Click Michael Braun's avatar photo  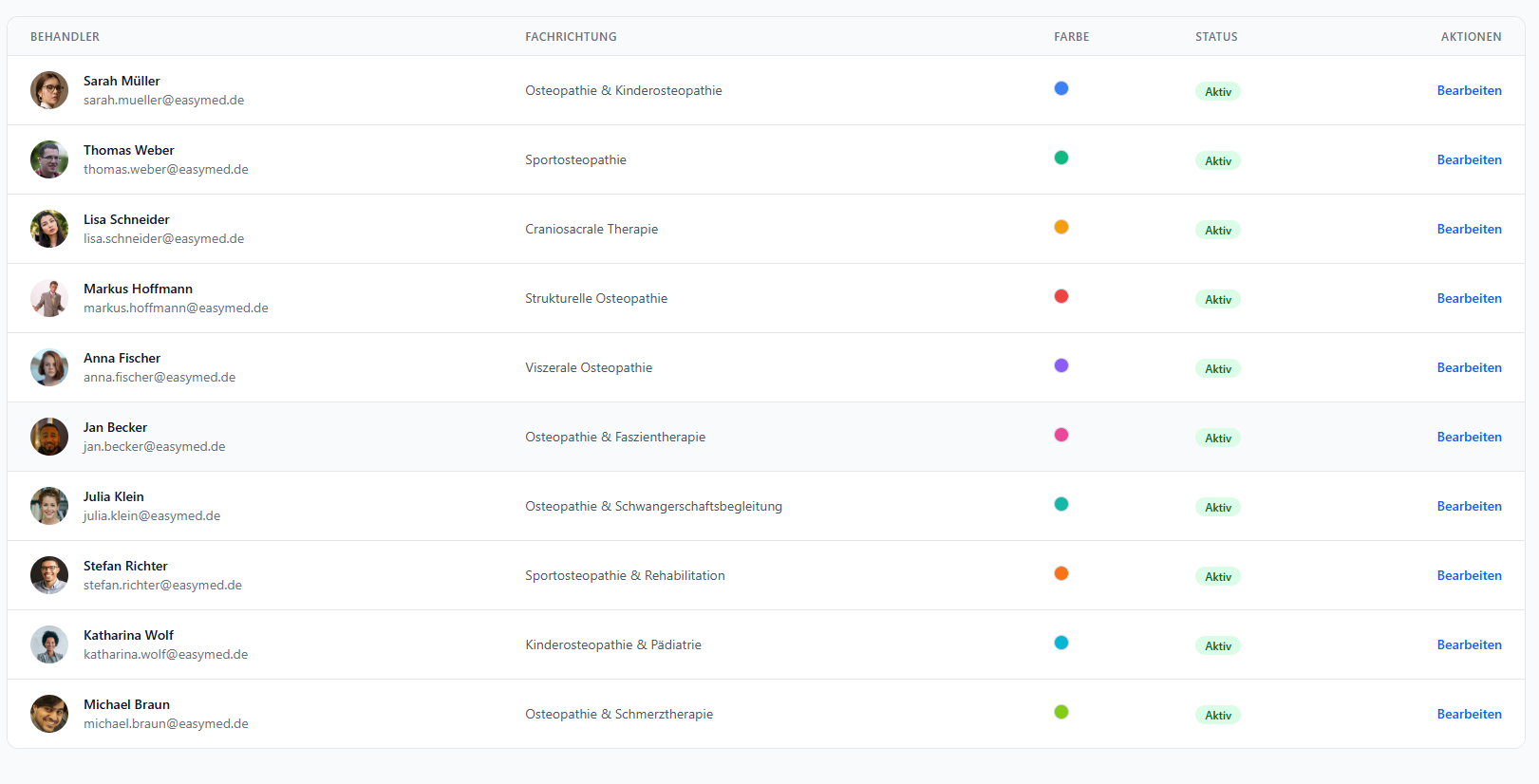(x=49, y=714)
